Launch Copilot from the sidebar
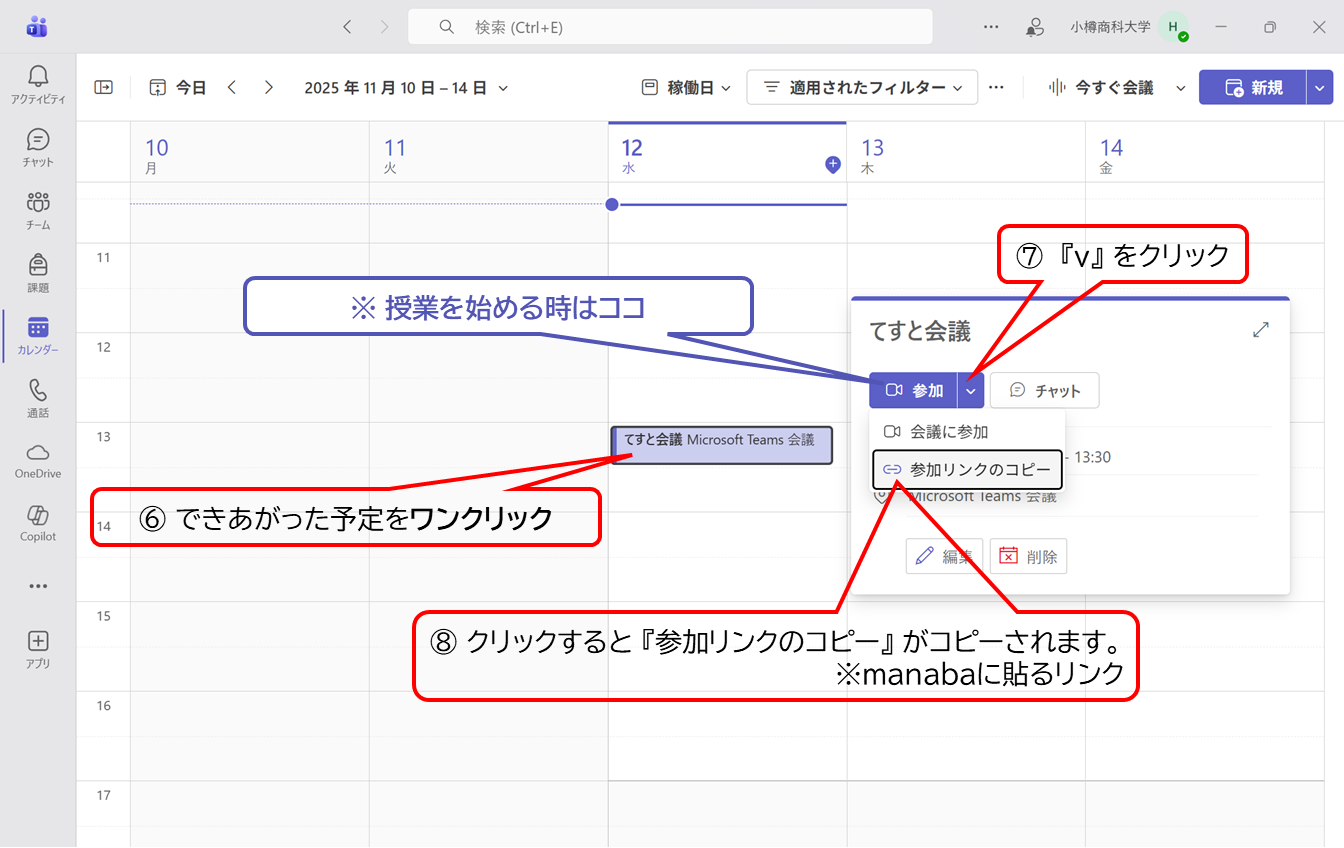This screenshot has width=1344, height=848. (38, 523)
